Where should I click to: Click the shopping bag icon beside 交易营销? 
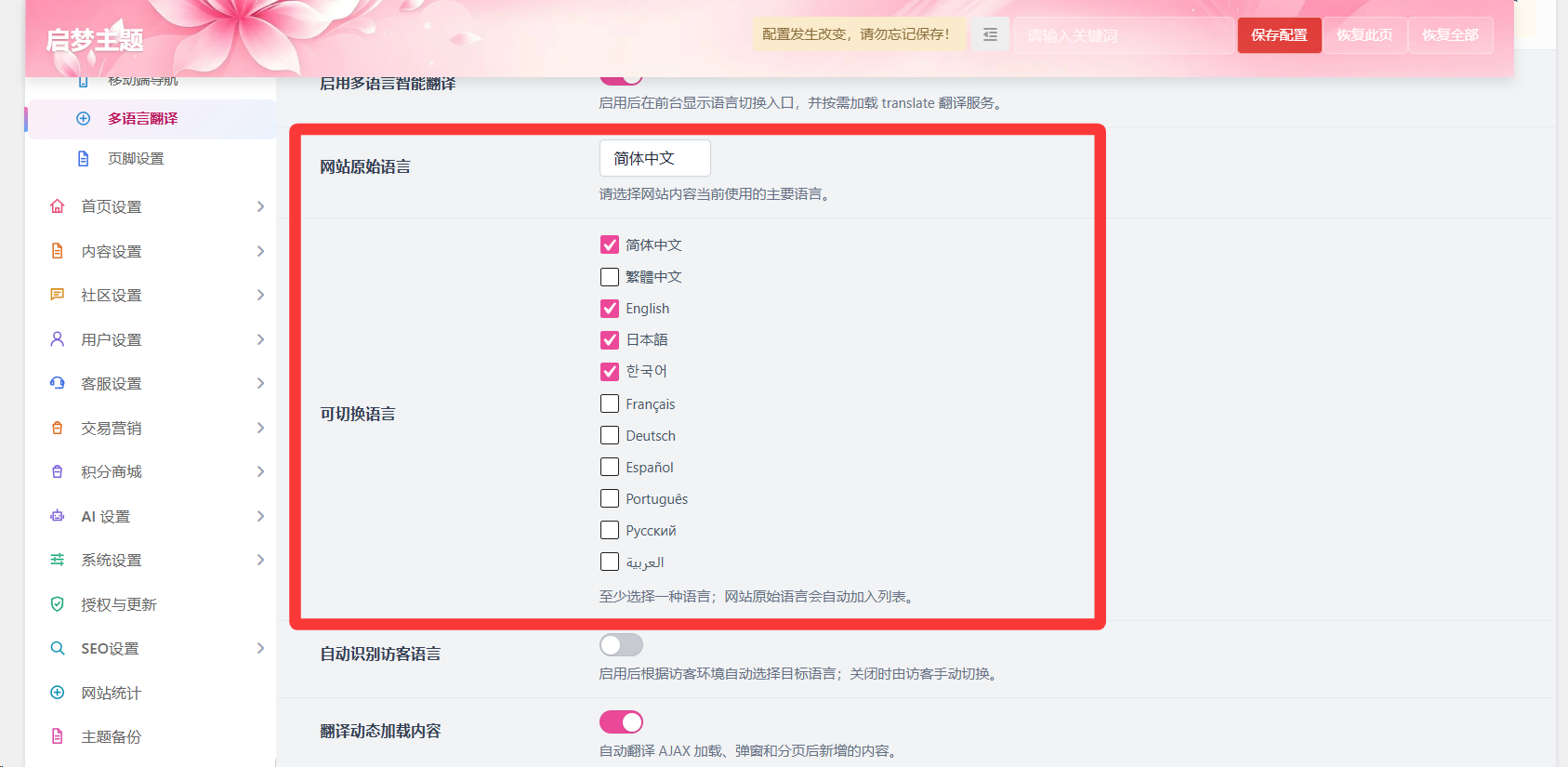(x=58, y=428)
